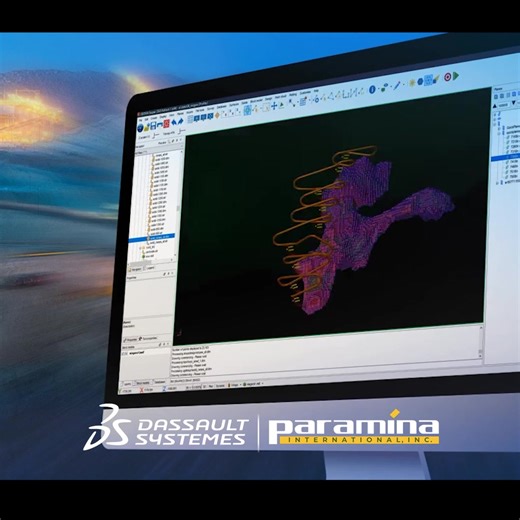Click the blue and green connected nodes icon
This screenshot has height=520, width=520.
[x=384, y=87]
